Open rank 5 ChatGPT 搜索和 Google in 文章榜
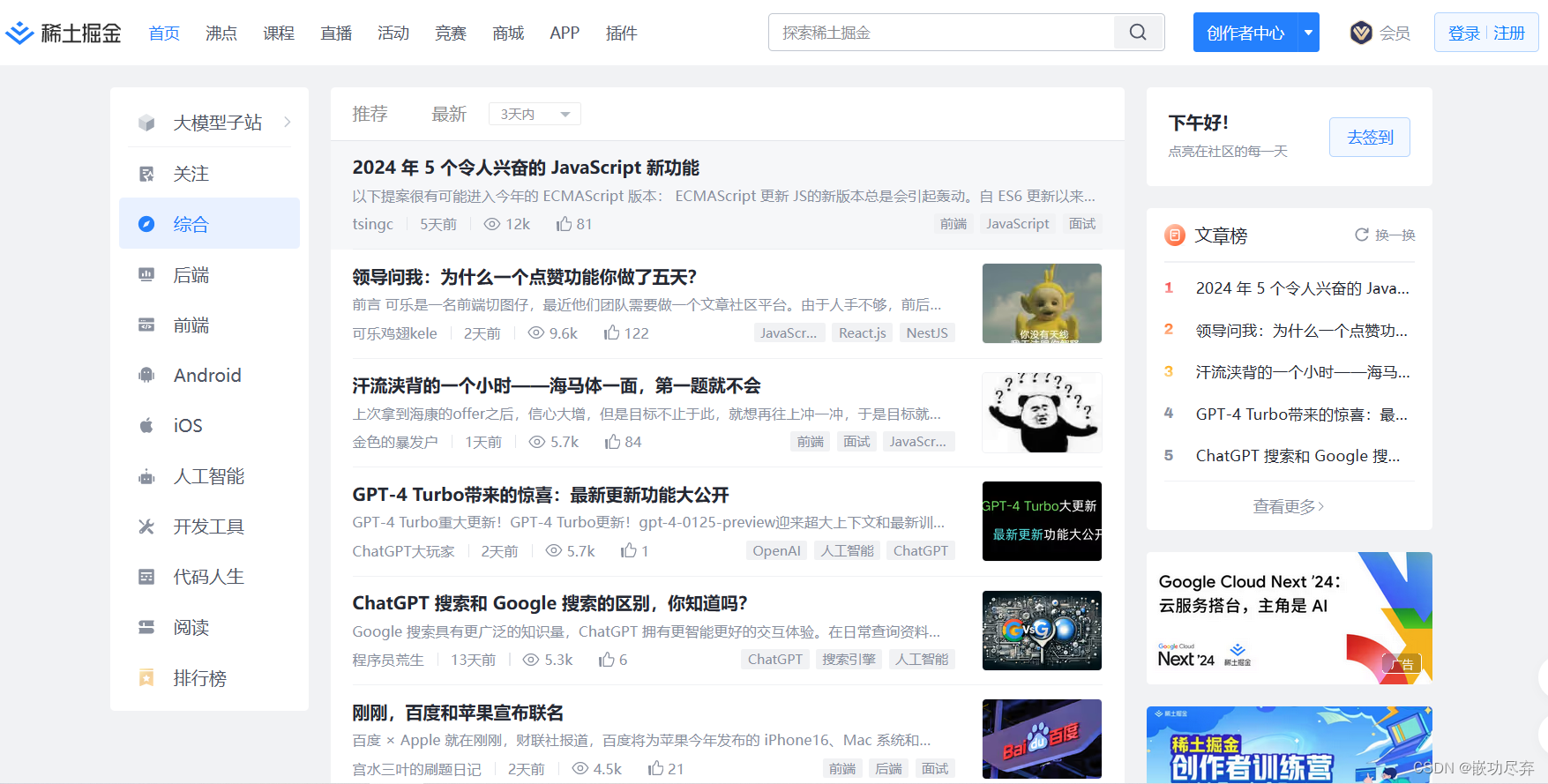Image resolution: width=1548 pixels, height=784 pixels. pyautogui.click(x=1297, y=456)
